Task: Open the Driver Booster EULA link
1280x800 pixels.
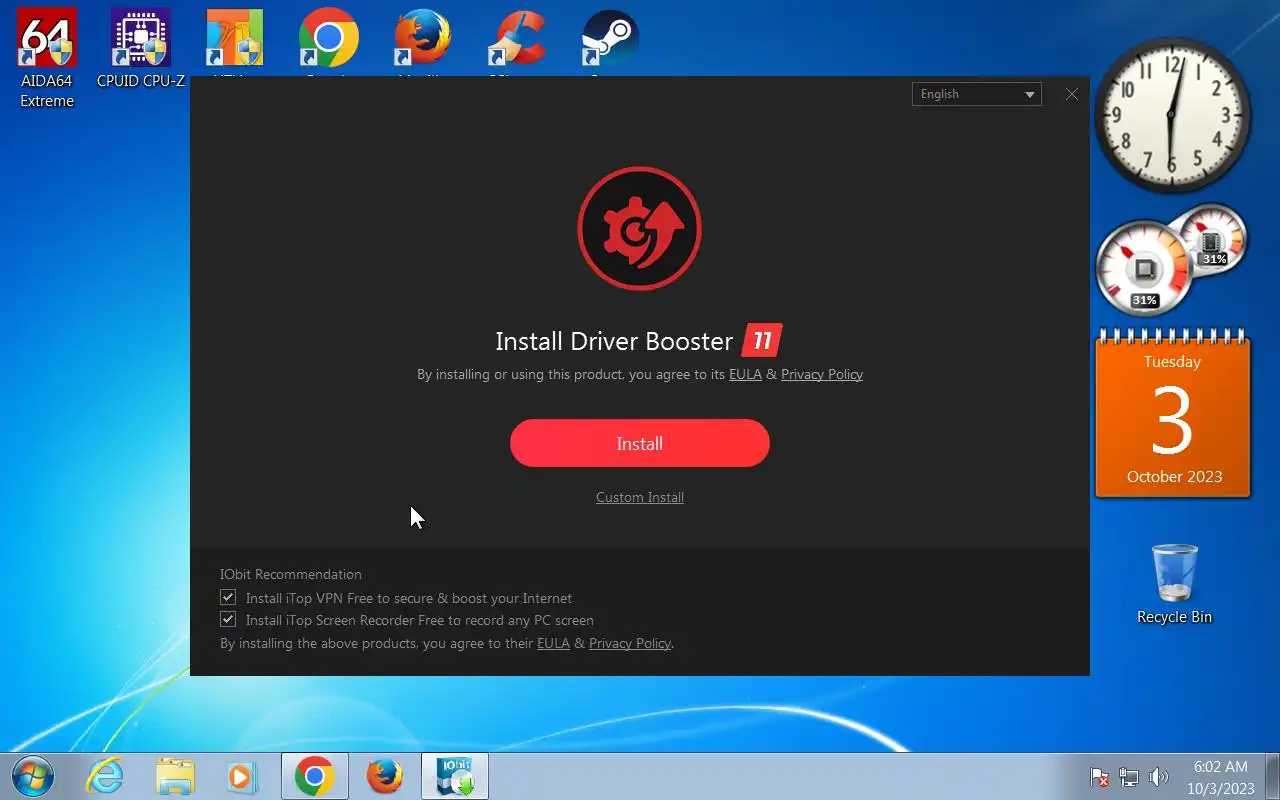Action: click(x=745, y=374)
